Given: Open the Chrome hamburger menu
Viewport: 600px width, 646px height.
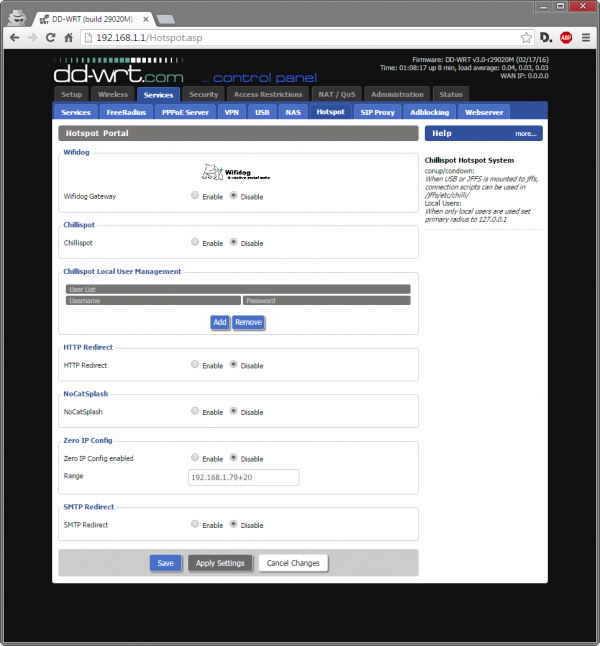Looking at the screenshot, I should 586,37.
